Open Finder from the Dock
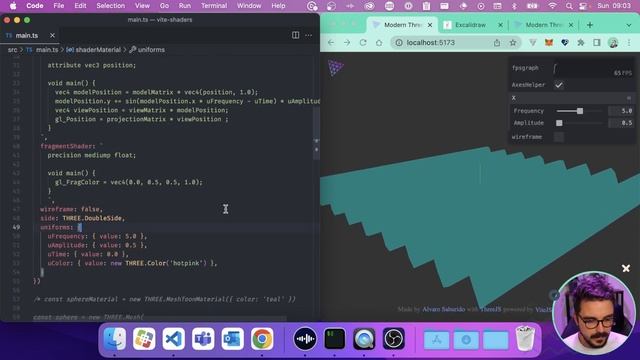Image resolution: width=640 pixels, height=360 pixels. (115, 339)
